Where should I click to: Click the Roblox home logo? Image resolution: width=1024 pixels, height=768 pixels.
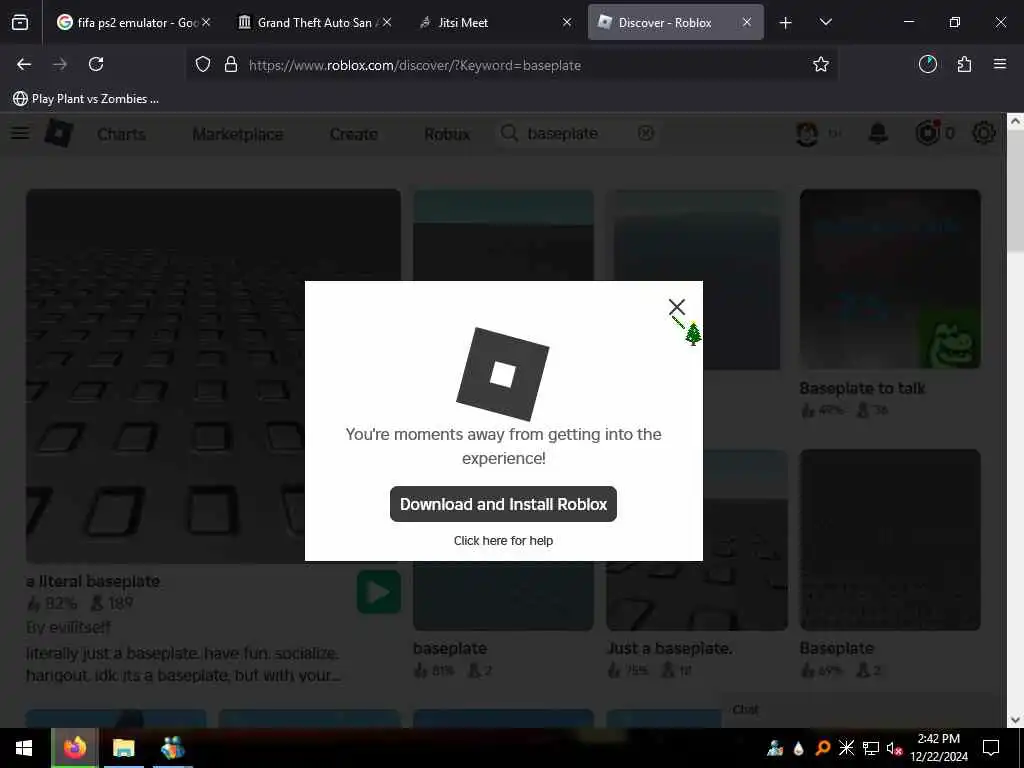(x=58, y=133)
